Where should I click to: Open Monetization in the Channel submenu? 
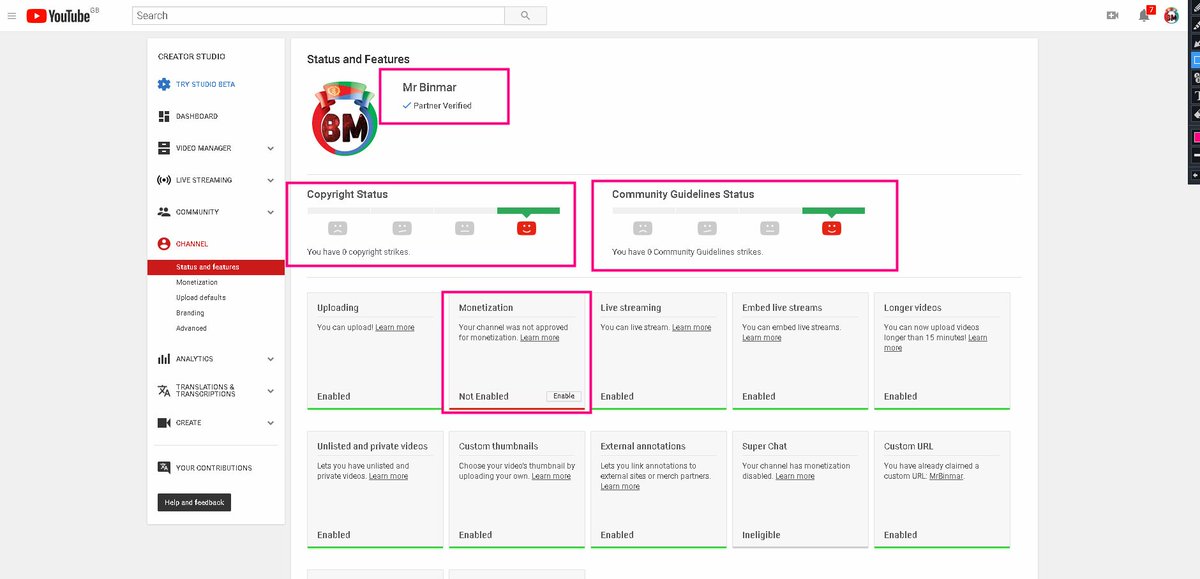pos(197,283)
